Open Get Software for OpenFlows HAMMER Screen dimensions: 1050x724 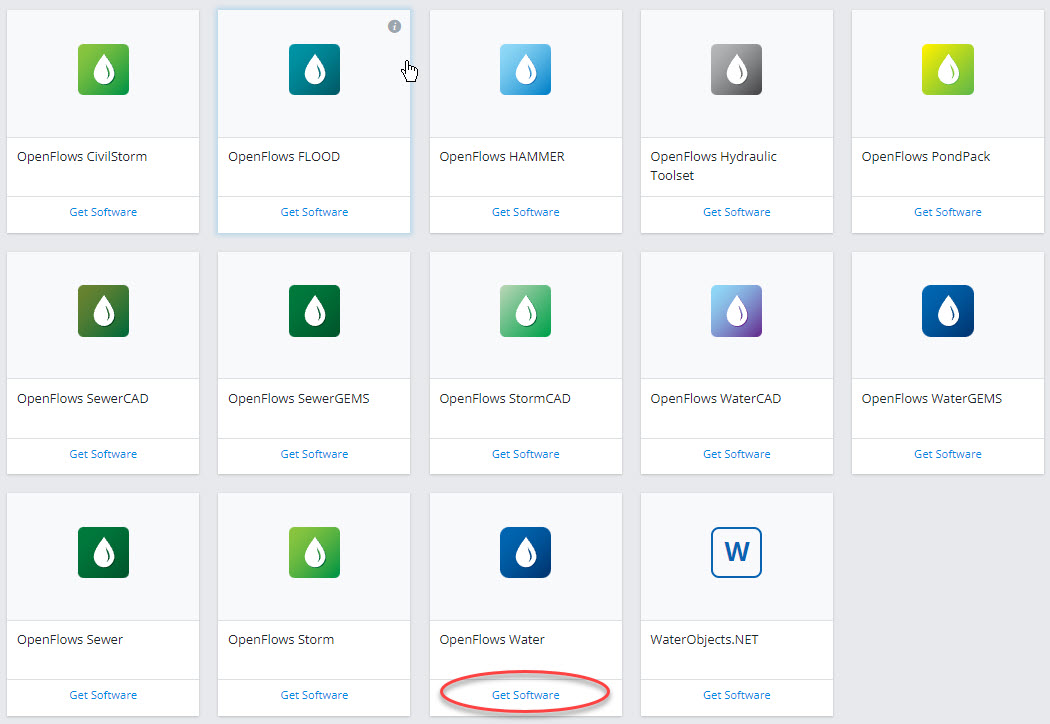pyautogui.click(x=525, y=212)
